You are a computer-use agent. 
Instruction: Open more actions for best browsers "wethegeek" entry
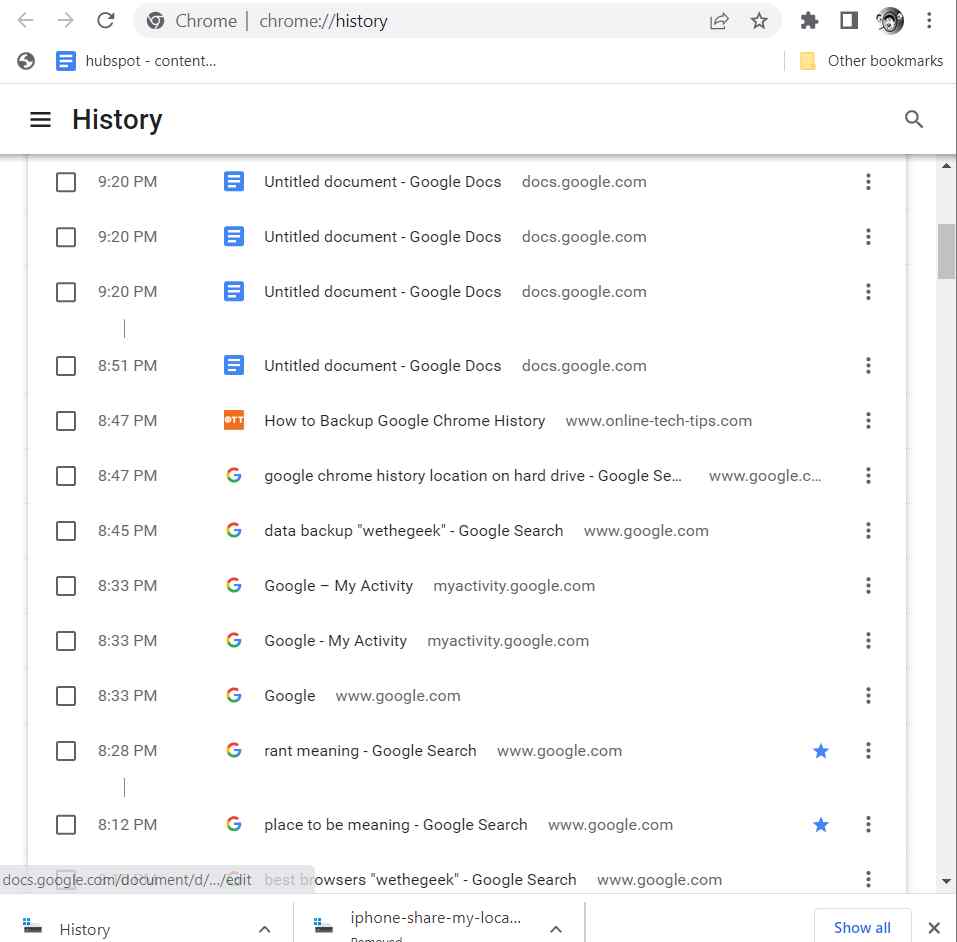[868, 879]
